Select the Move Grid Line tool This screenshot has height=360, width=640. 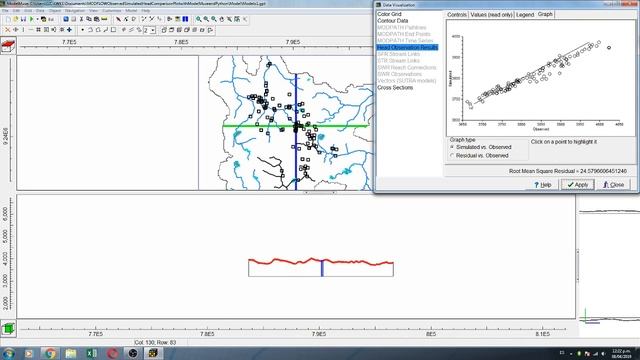(16, 30)
